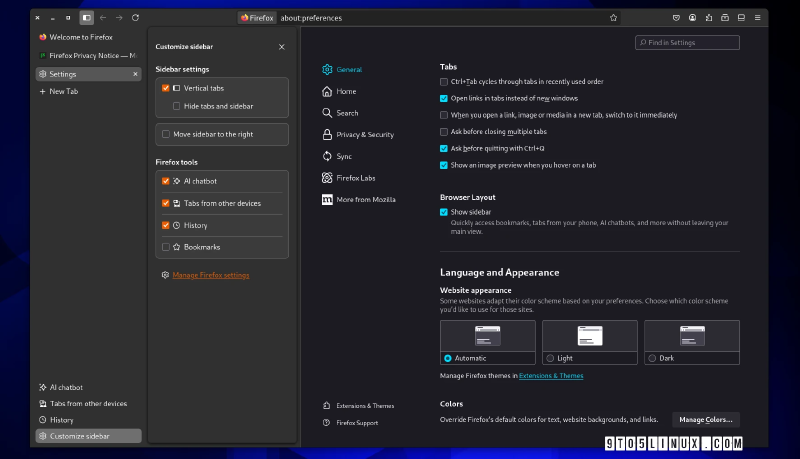Bookmark this page with the star icon
This screenshot has width=800, height=459.
(613, 18)
